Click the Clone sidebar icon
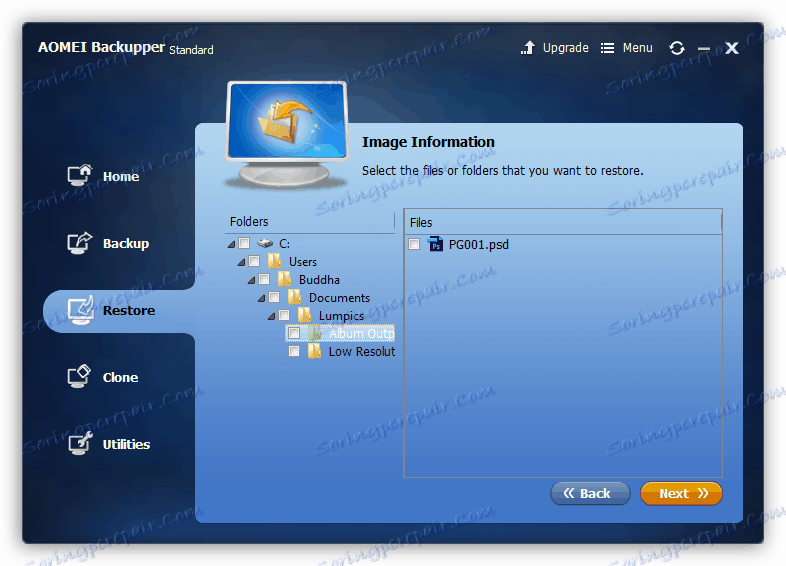 (79, 376)
